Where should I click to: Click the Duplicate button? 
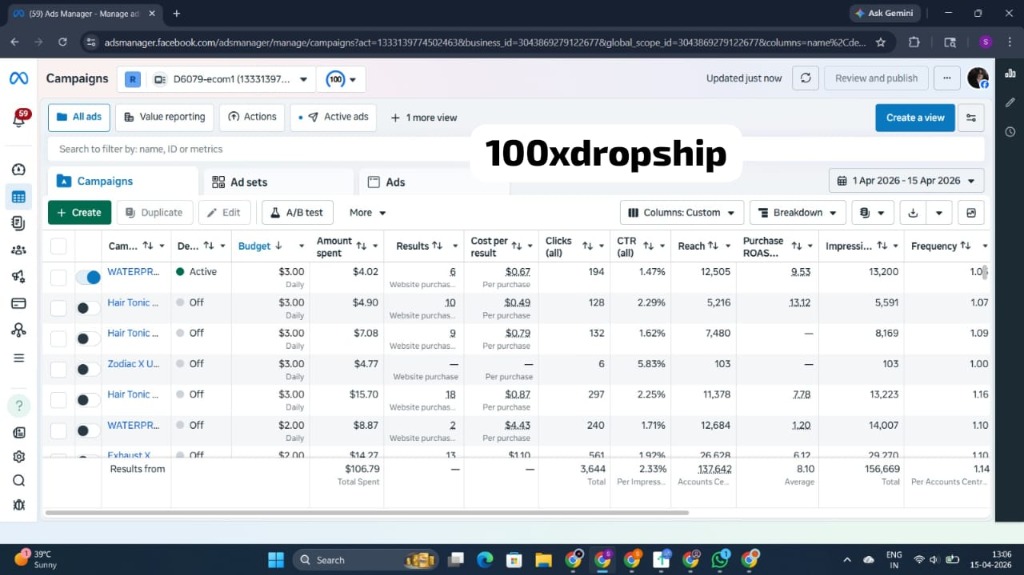(x=154, y=213)
